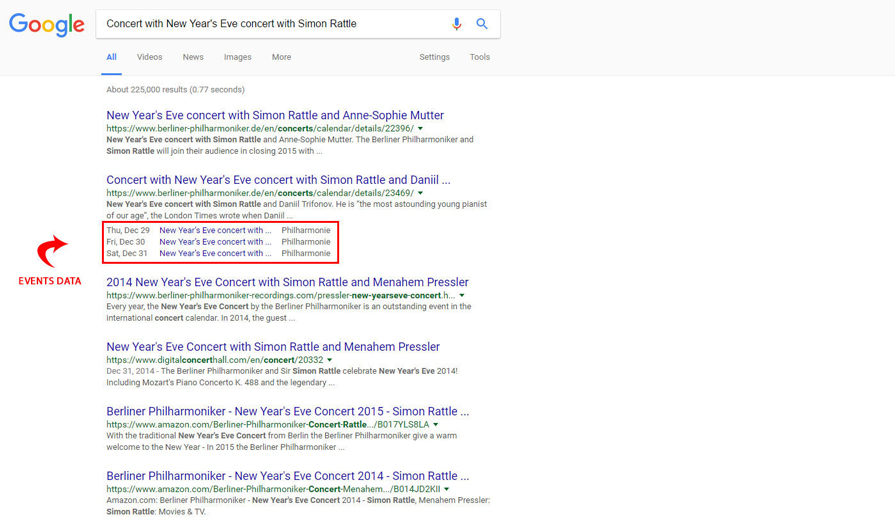
Task: Switch to the Videos tab
Action: [149, 57]
